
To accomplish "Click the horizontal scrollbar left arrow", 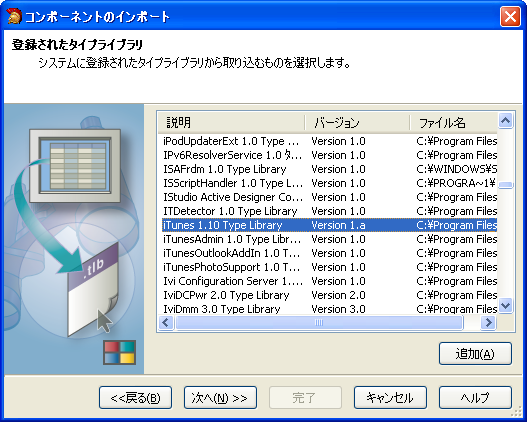I will [x=166, y=323].
